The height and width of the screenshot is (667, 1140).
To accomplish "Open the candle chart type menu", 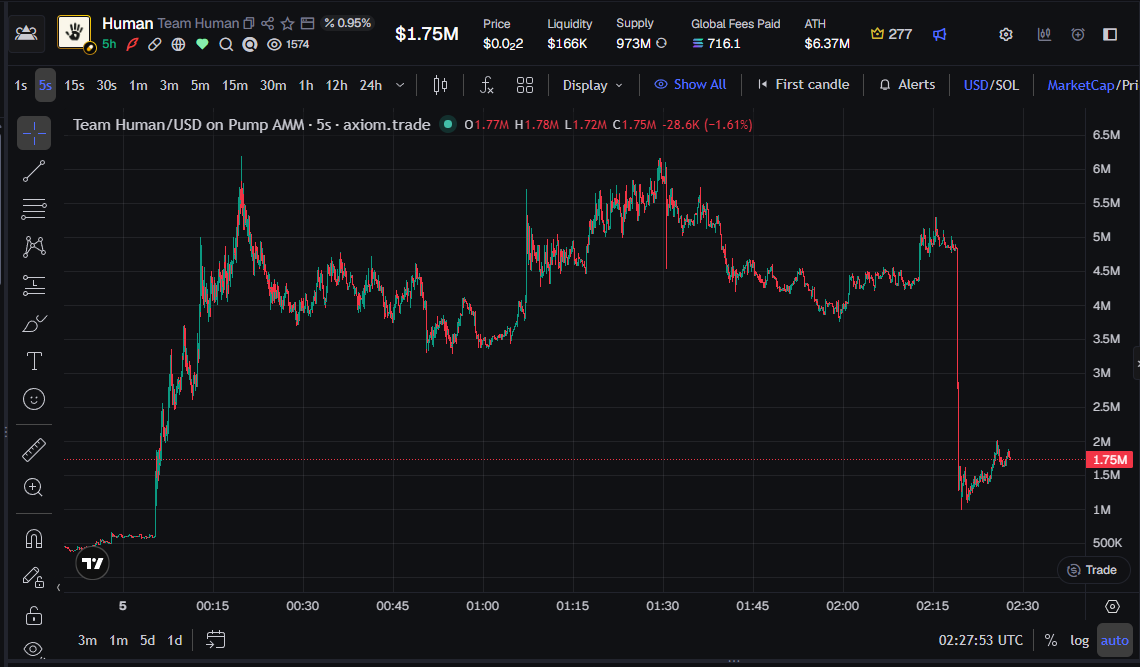I will point(441,85).
